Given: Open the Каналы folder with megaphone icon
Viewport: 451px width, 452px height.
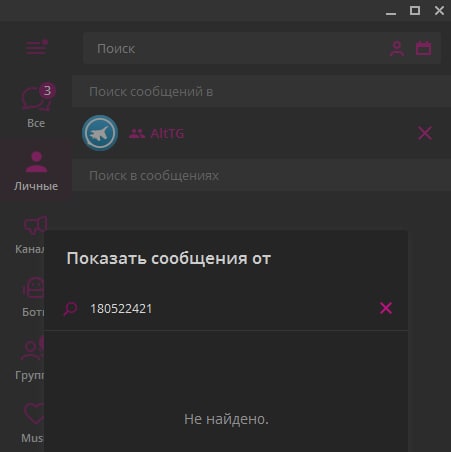Looking at the screenshot, I should pos(29,235).
